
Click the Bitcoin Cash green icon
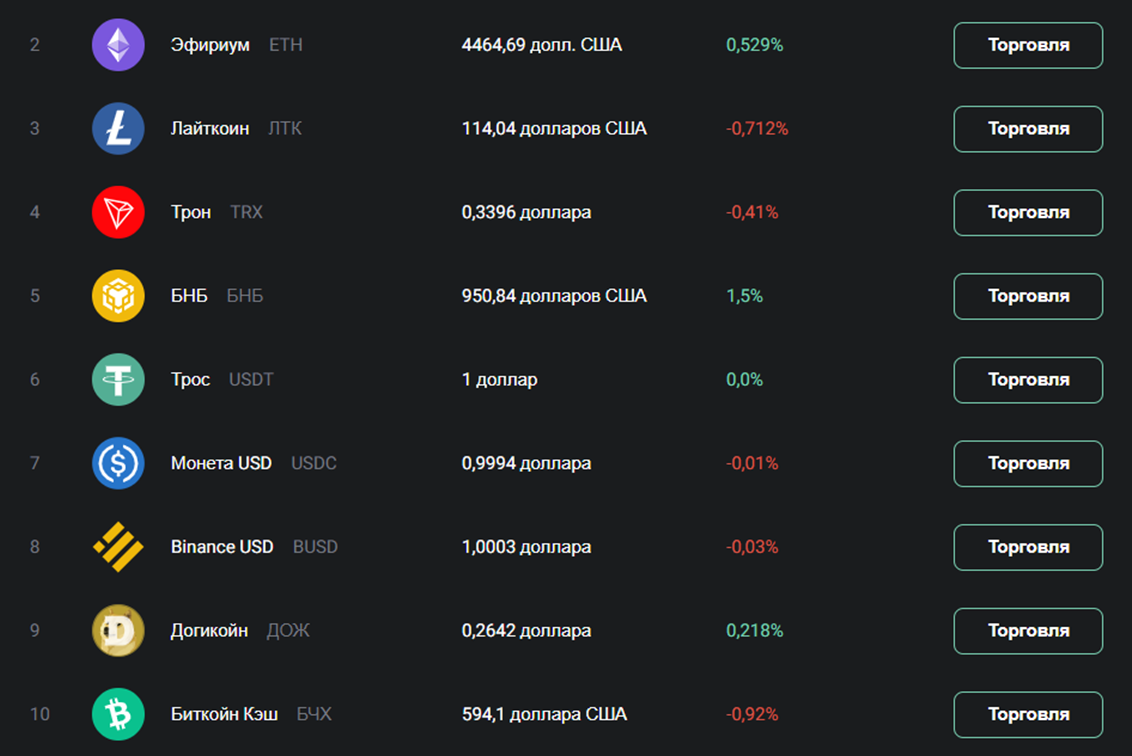118,714
